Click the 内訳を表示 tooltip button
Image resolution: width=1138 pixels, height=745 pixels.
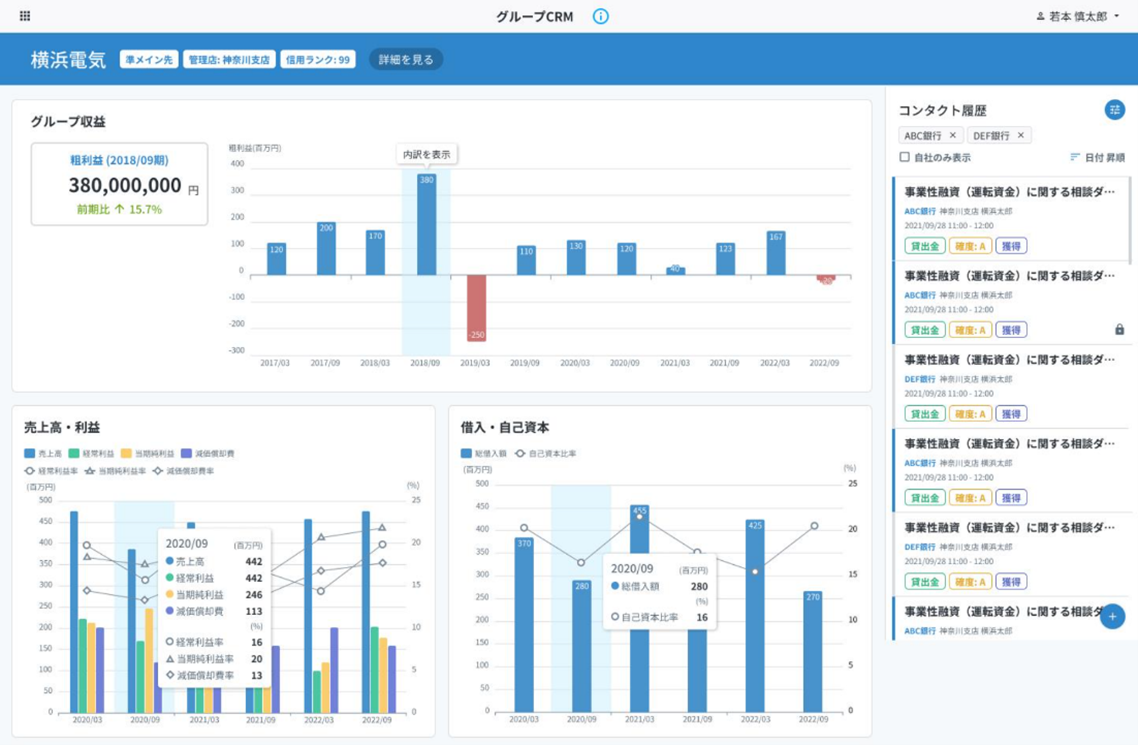click(x=427, y=155)
